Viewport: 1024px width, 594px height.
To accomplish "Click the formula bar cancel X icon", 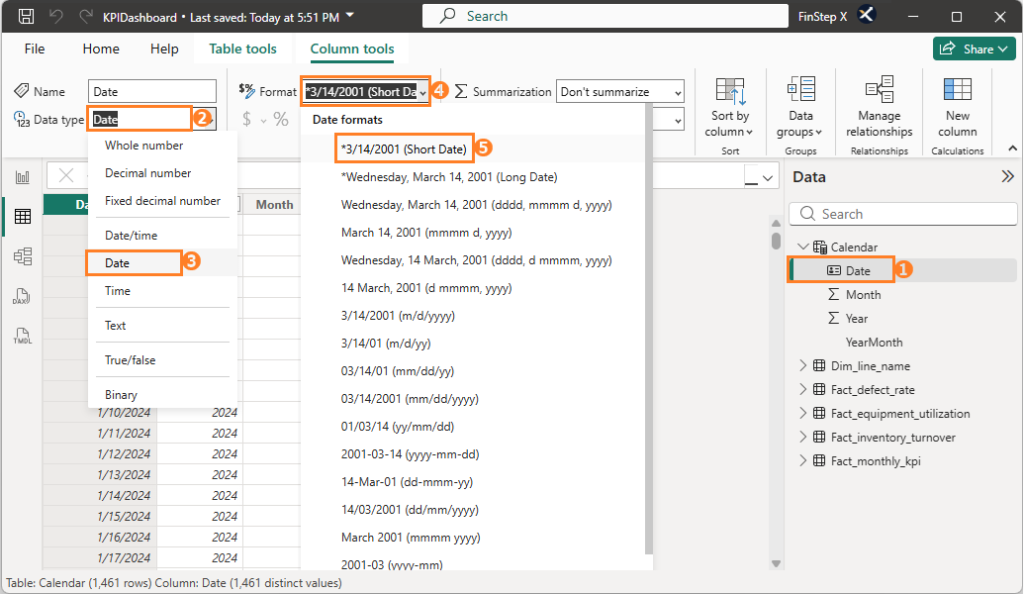I will click(x=66, y=175).
